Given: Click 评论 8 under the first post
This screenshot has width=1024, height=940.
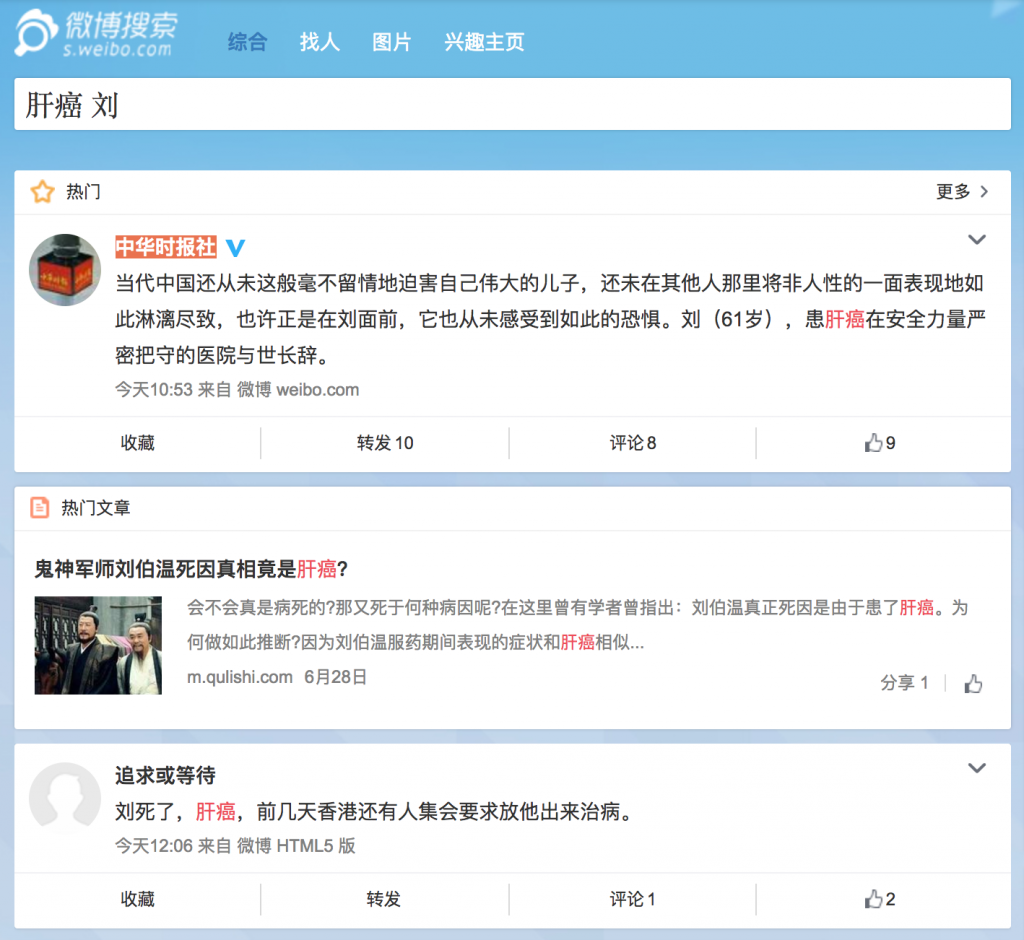Looking at the screenshot, I should click(x=632, y=442).
